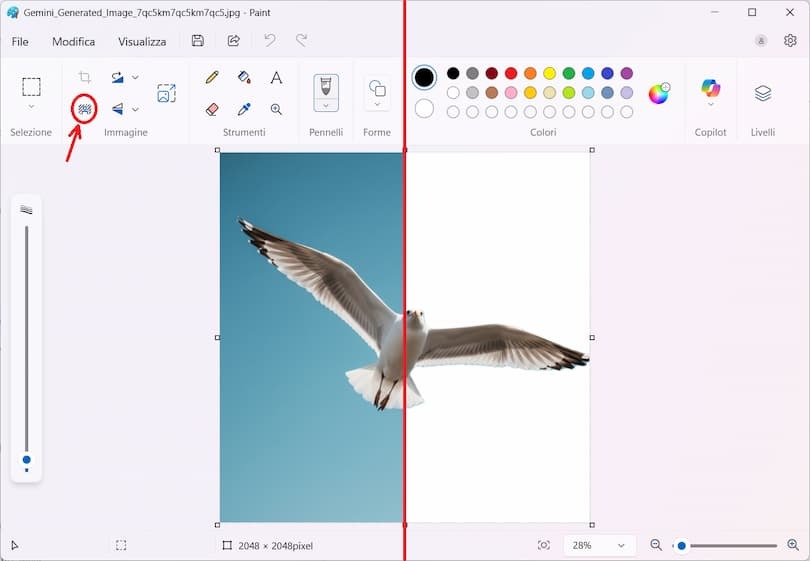Viewport: 810px width, 561px height.
Task: Pick the brown color swatch
Action: pyautogui.click(x=492, y=92)
